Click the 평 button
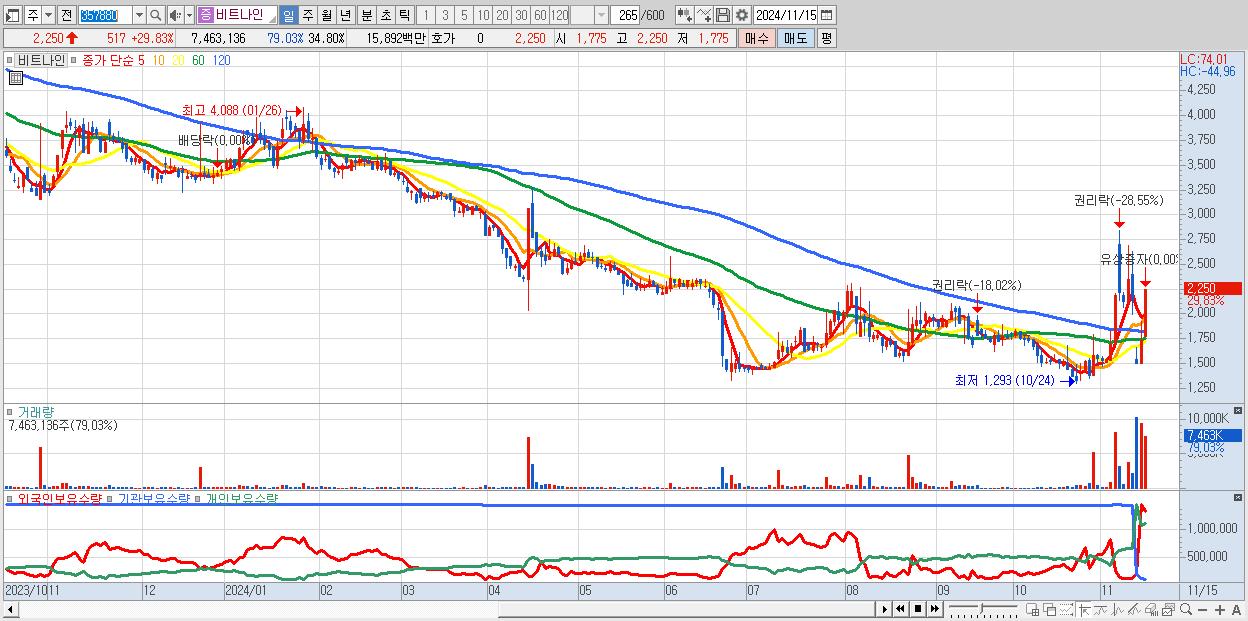 click(826, 38)
